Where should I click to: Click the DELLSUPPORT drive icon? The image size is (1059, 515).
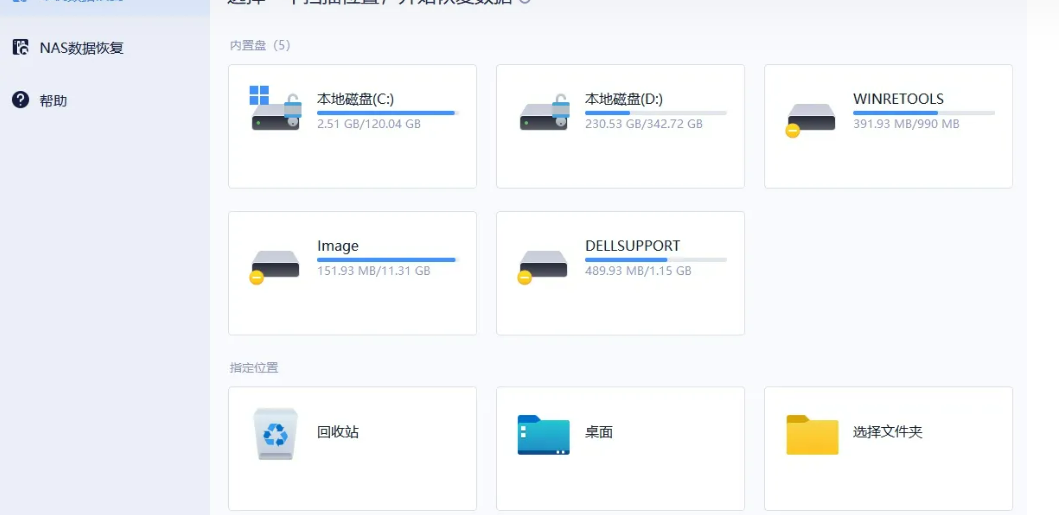[x=542, y=265]
